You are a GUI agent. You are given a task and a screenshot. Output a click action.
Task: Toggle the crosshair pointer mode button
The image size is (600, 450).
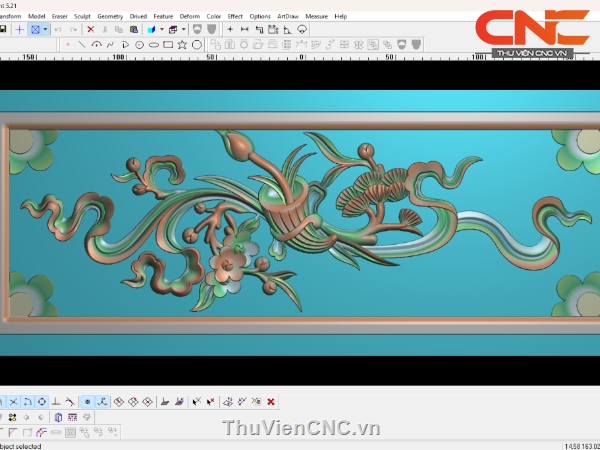coord(19,30)
